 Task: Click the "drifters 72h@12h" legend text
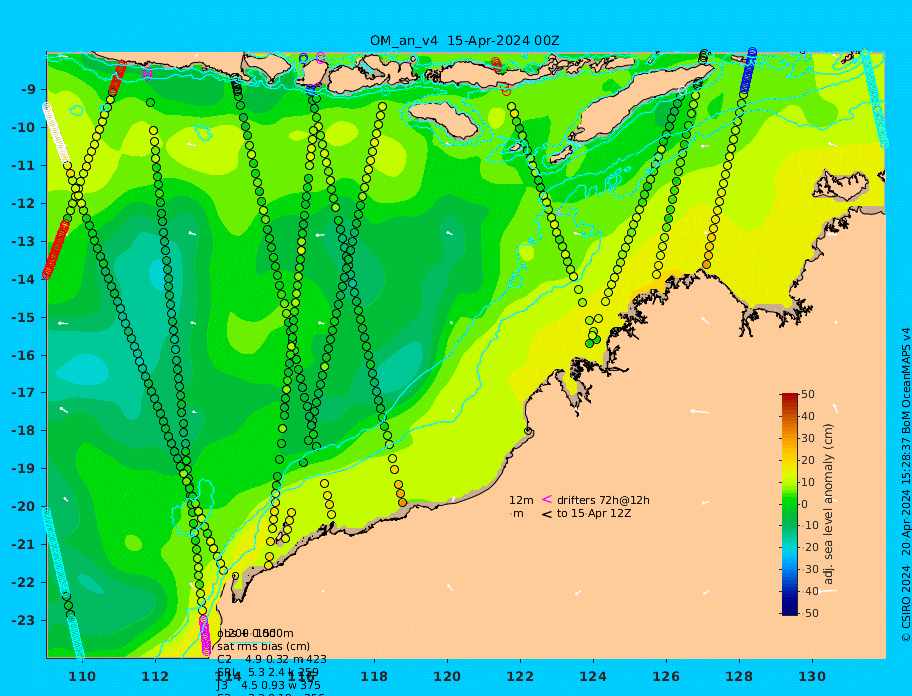[603, 500]
